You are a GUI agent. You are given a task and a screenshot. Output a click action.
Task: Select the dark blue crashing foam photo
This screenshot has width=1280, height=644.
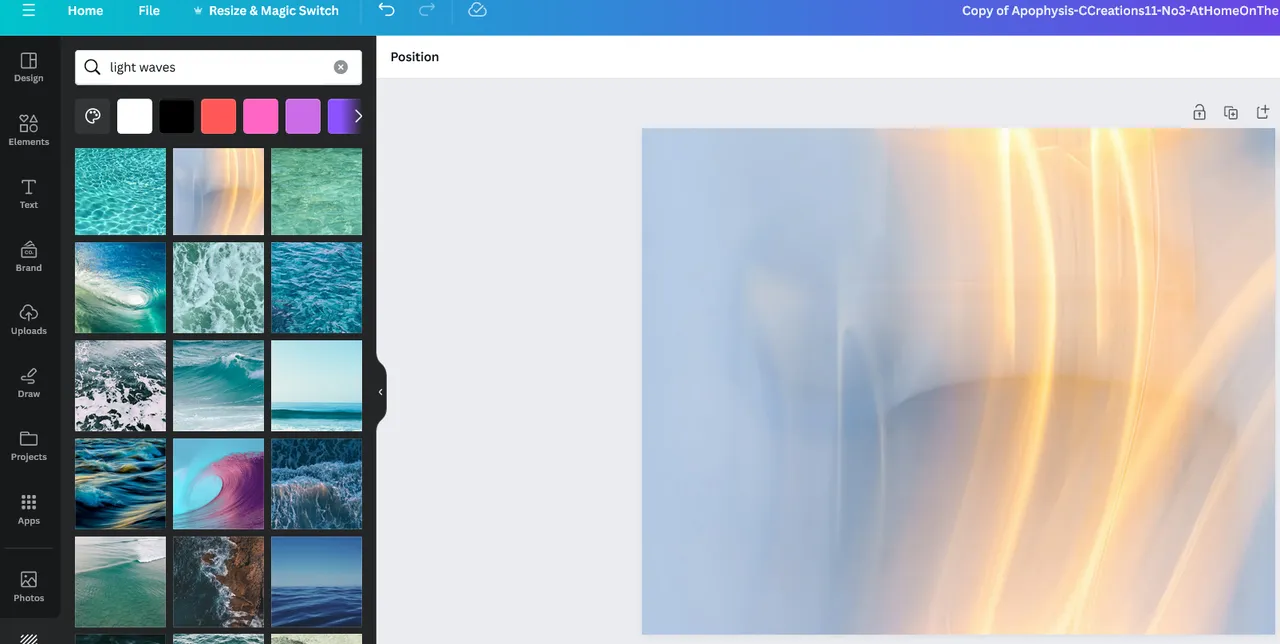(x=317, y=484)
